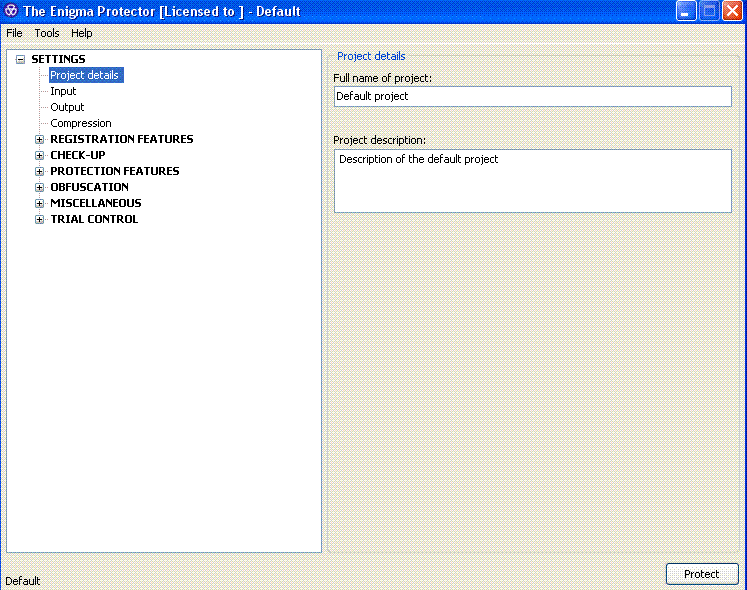This screenshot has width=747, height=590.
Task: Open the File menu
Action: [x=14, y=33]
